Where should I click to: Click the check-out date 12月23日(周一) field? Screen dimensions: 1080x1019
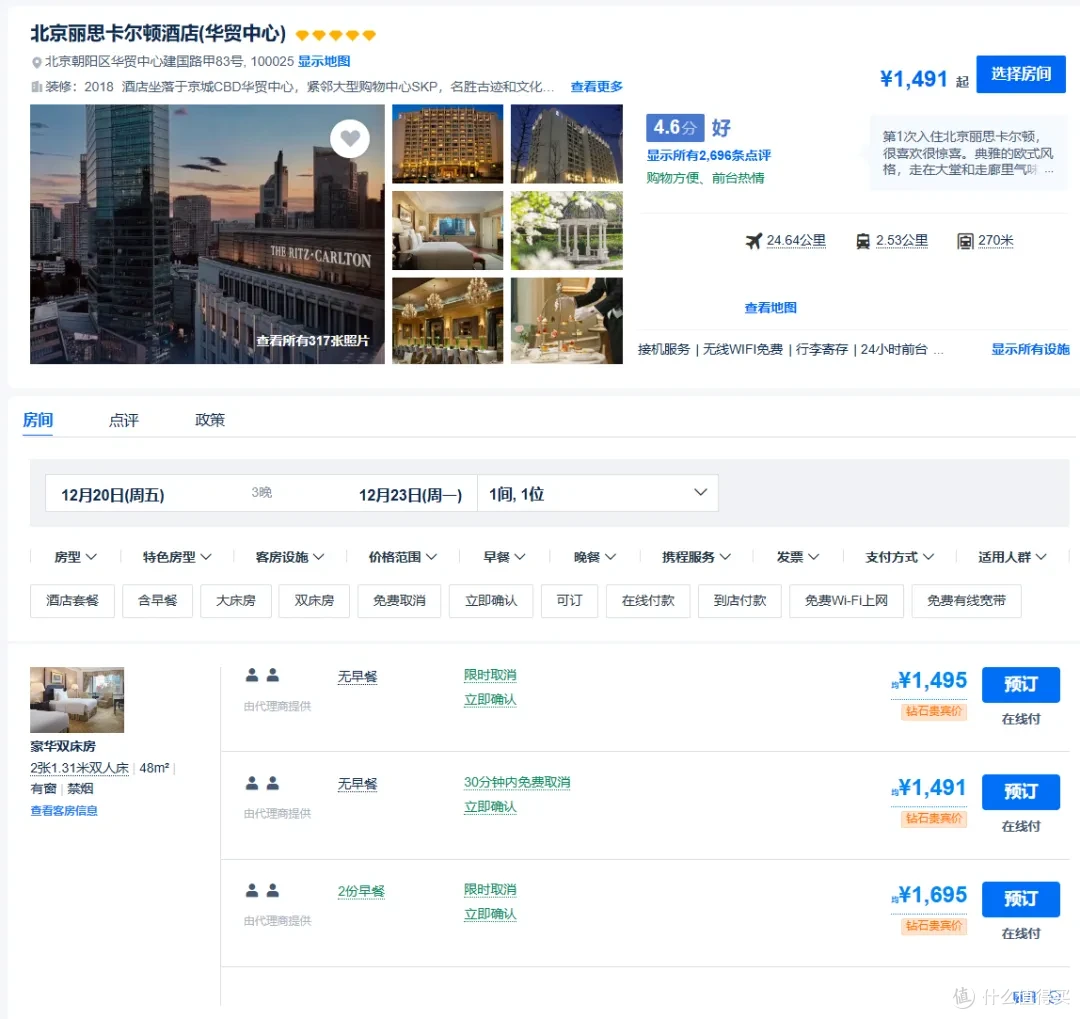click(x=411, y=495)
